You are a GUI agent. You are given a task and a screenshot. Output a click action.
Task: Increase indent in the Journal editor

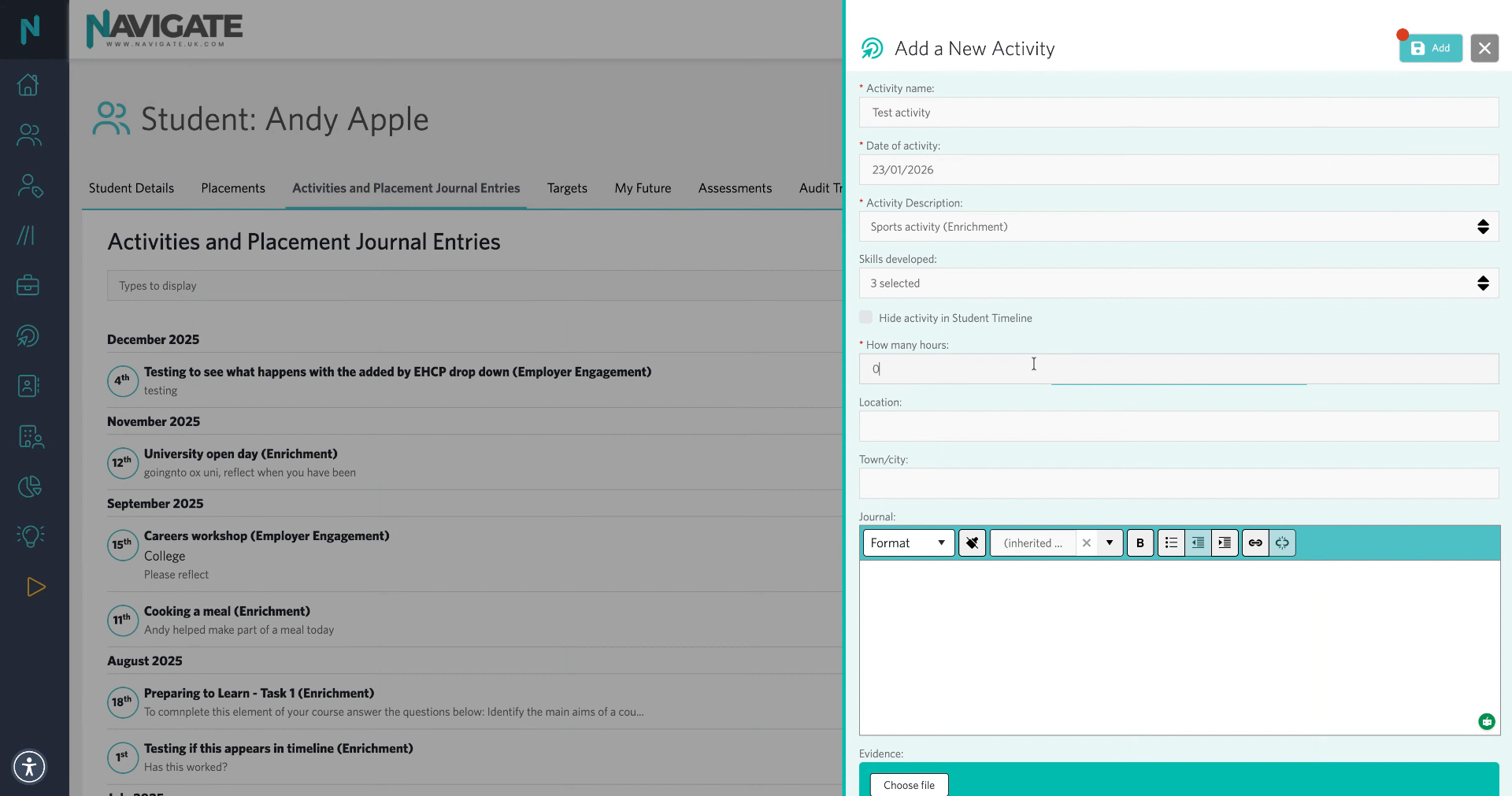1225,542
